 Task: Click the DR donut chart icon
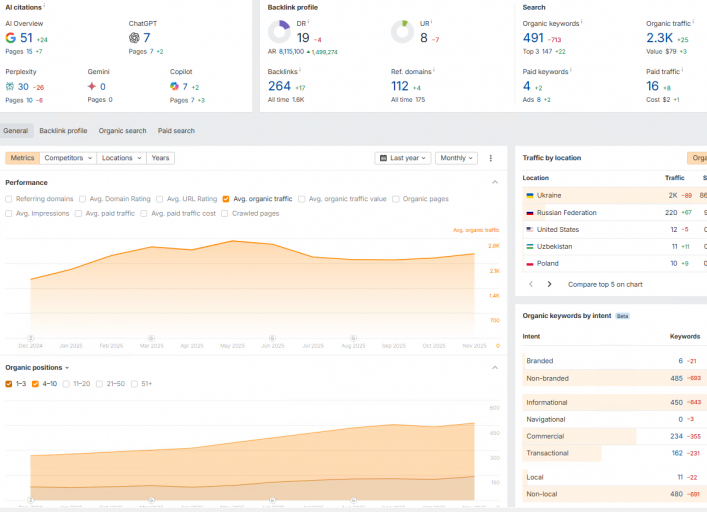point(280,32)
